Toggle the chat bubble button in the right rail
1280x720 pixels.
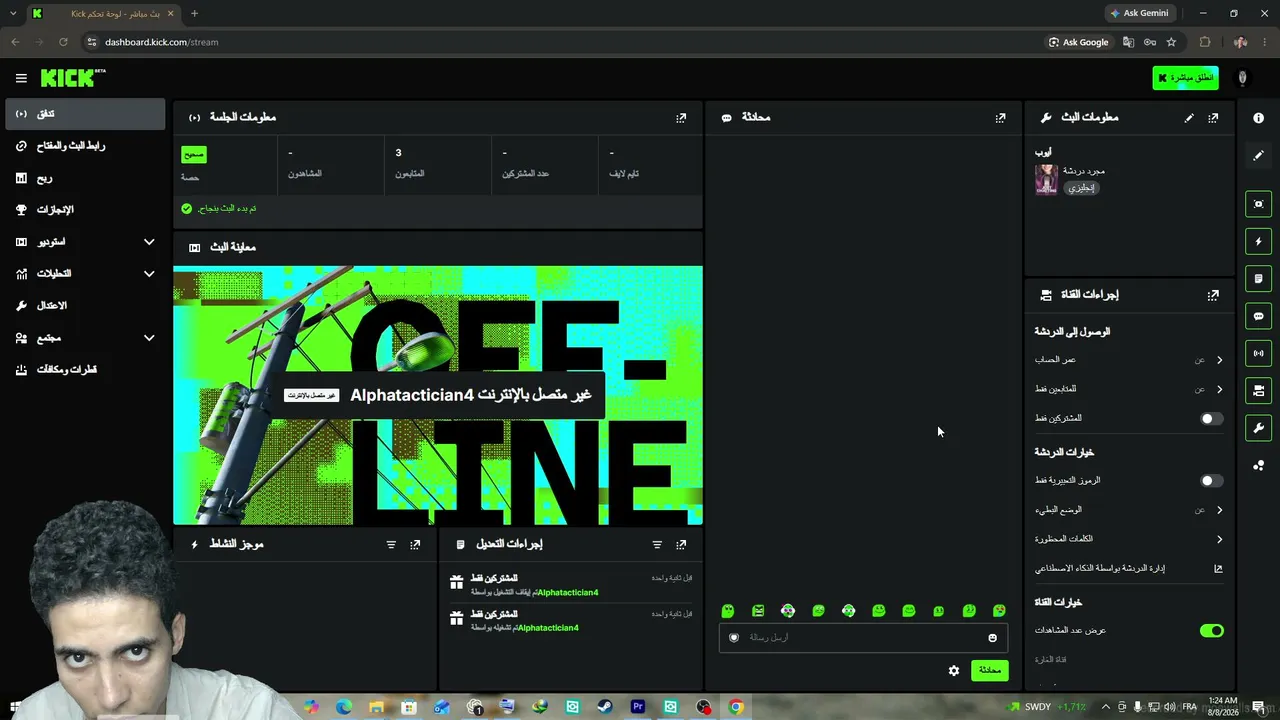[1258, 316]
